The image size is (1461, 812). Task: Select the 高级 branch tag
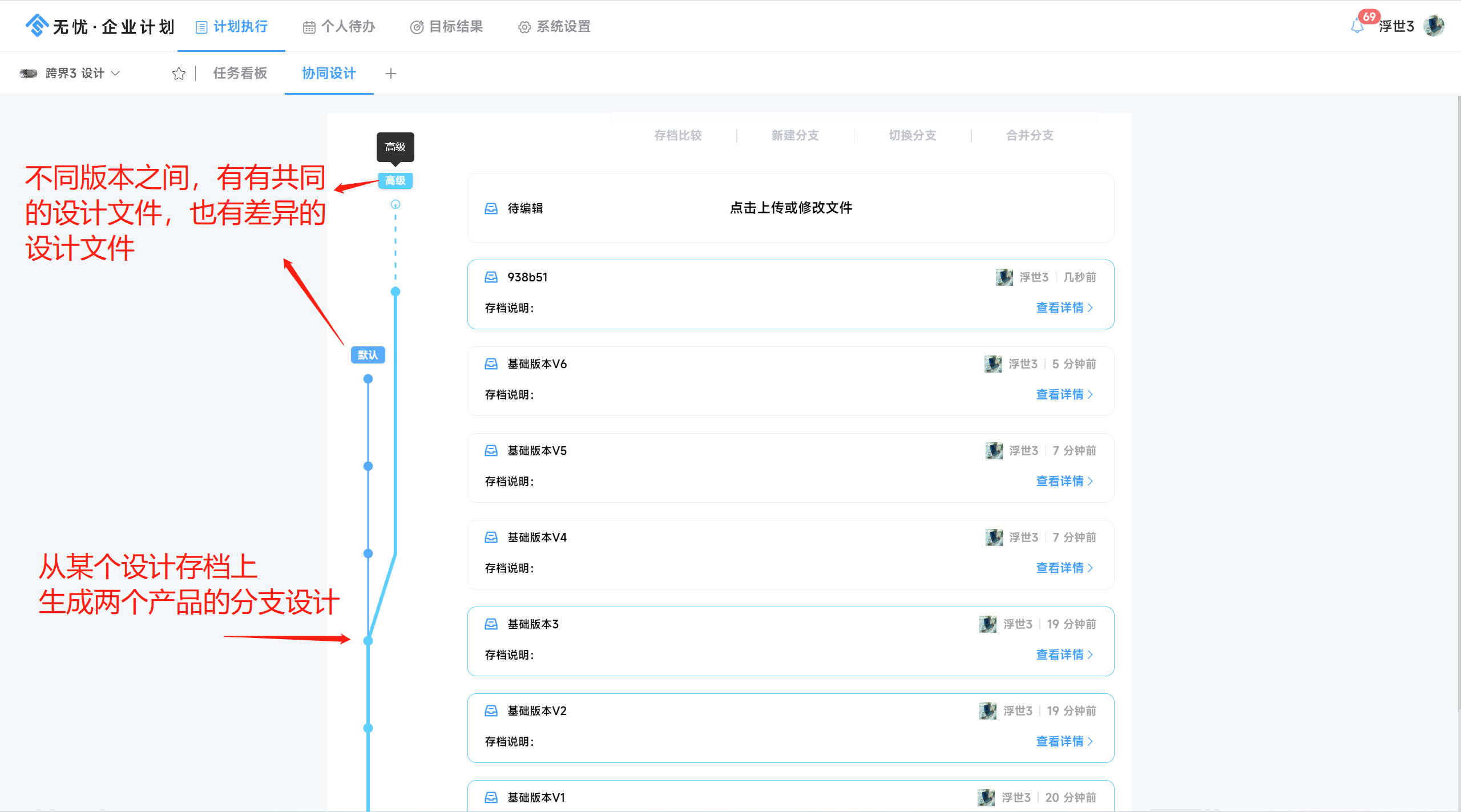coord(395,181)
